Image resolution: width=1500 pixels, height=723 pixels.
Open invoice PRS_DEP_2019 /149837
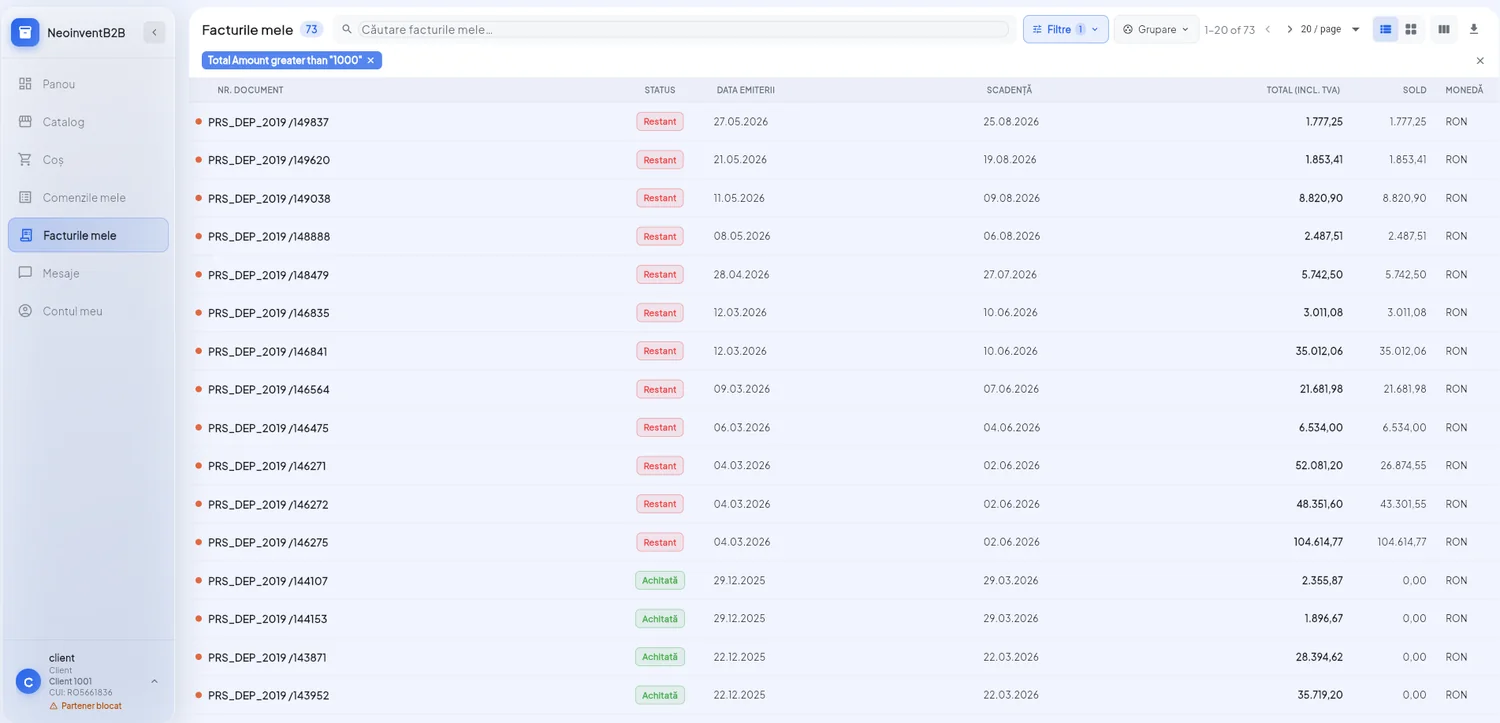pos(268,122)
